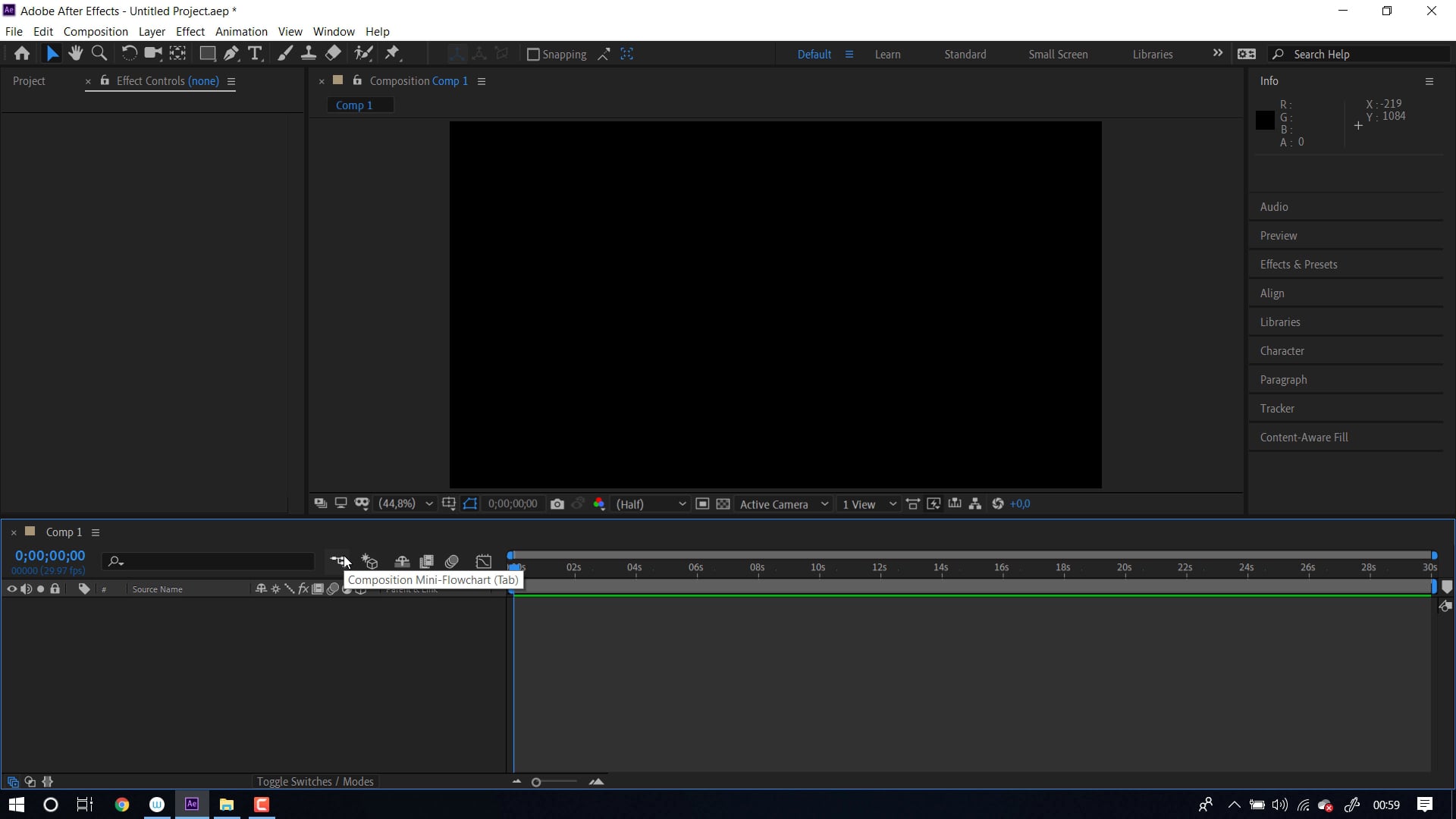This screenshot has width=1456, height=819.
Task: Click the Shape tool icon
Action: tap(207, 54)
